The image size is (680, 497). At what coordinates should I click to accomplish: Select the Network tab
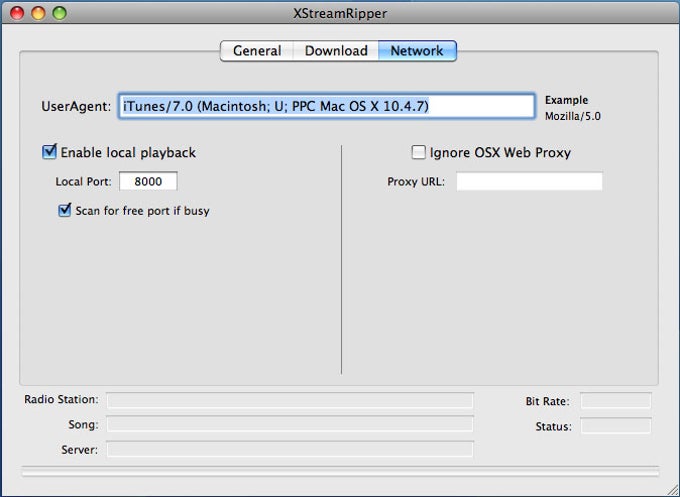[417, 51]
